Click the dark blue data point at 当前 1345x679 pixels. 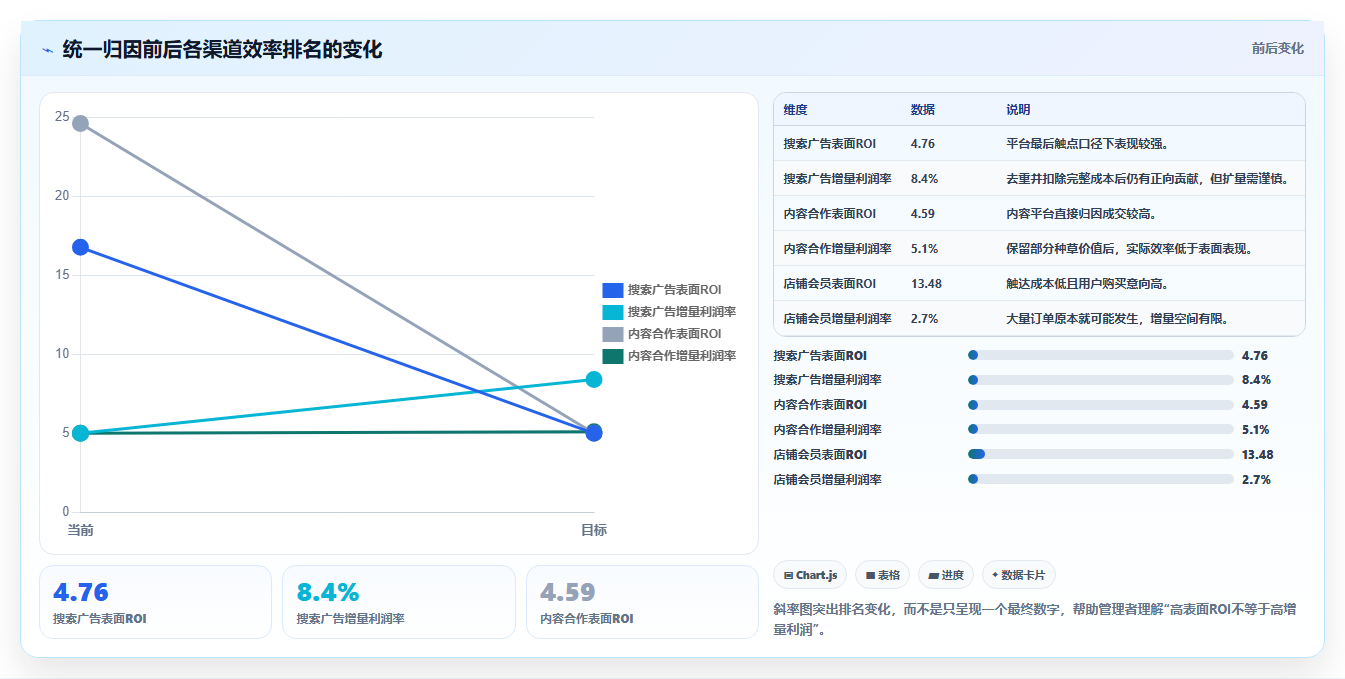(x=80, y=247)
